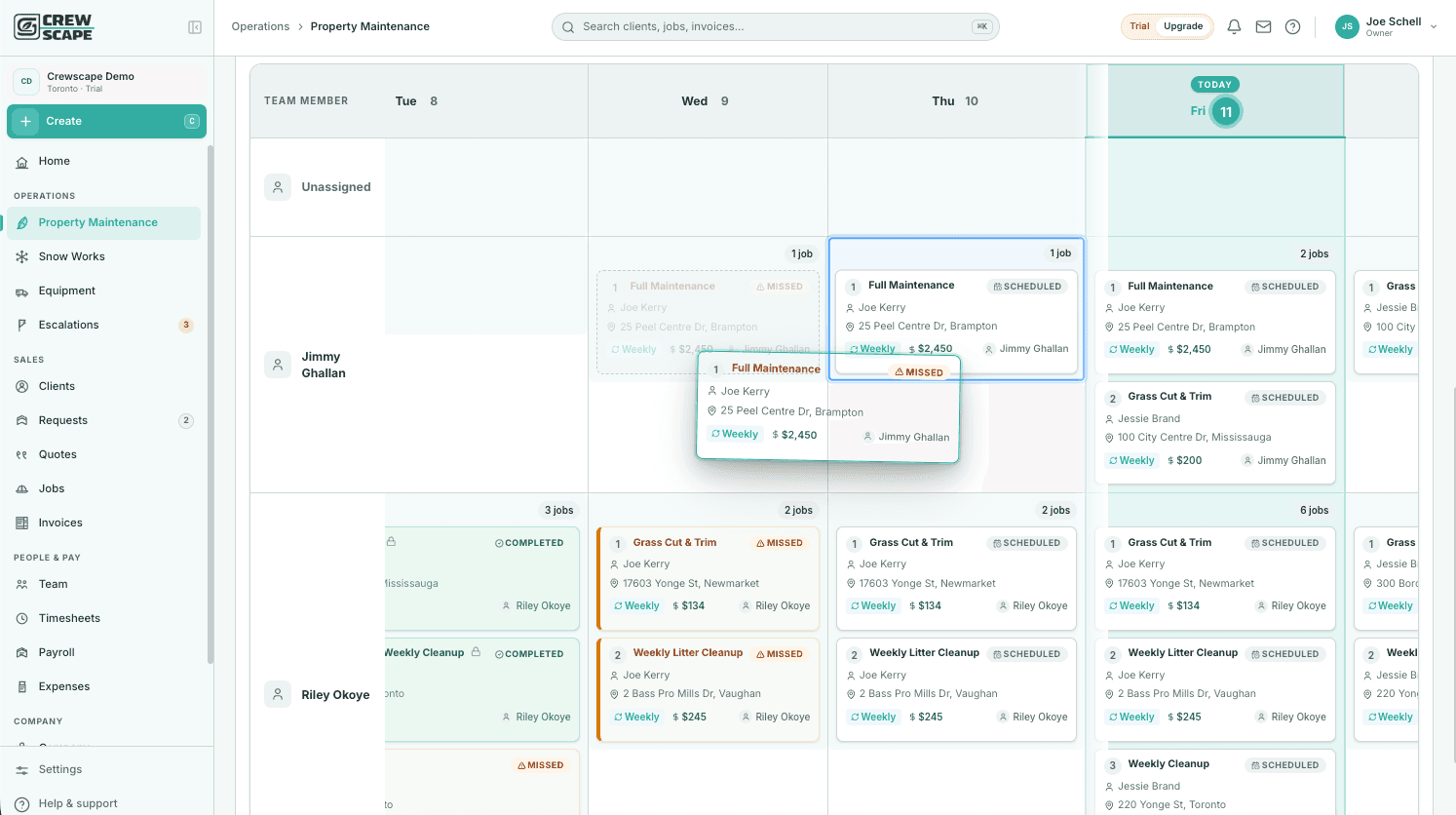Click the Crewscape logo
The image size is (1456, 815).
pyautogui.click(x=54, y=26)
